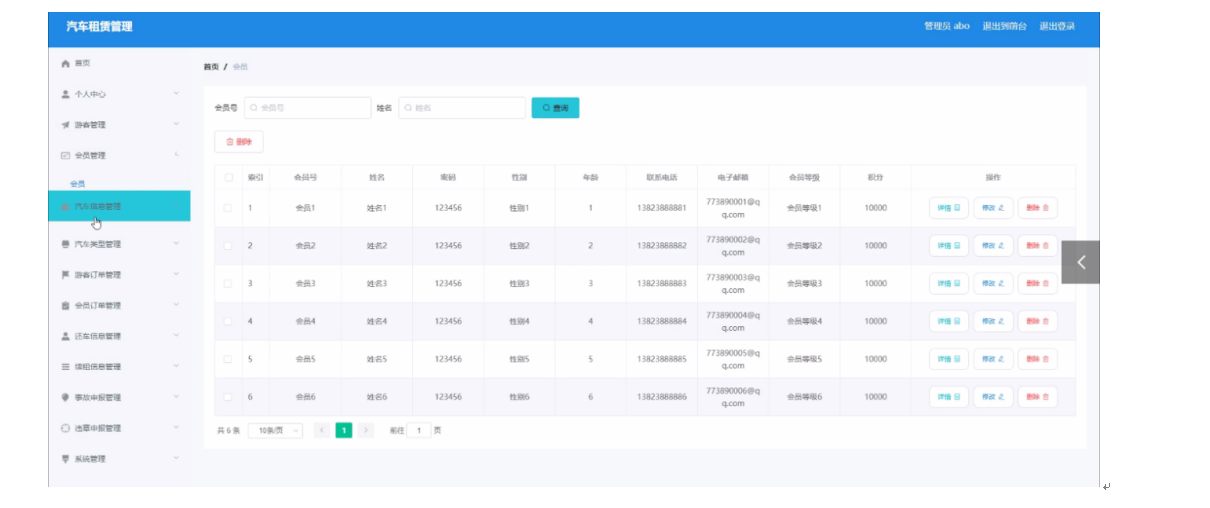Expand 游客订单管理 via its chevron

pyautogui.click(x=176, y=274)
